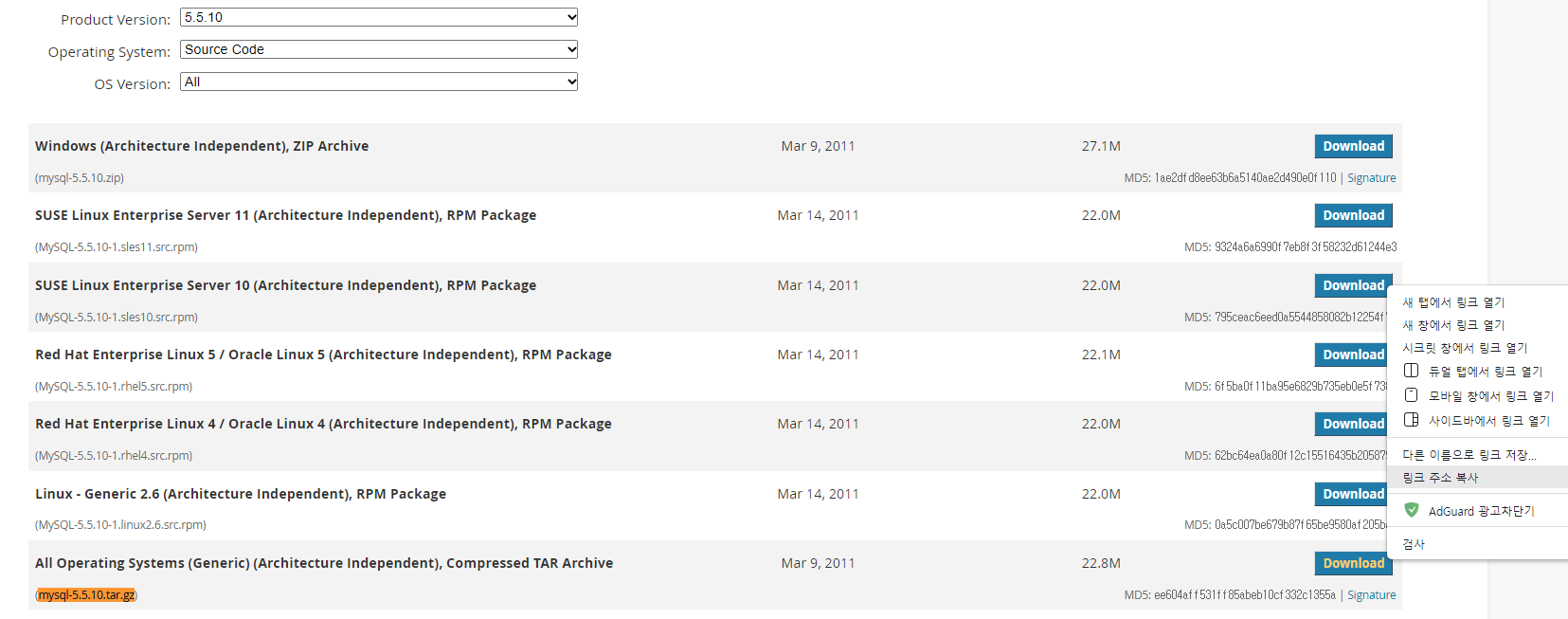This screenshot has width=1568, height=619.
Task: Click the Mar 14, 2011 date in the SUSE 11 row
Action: point(818,215)
